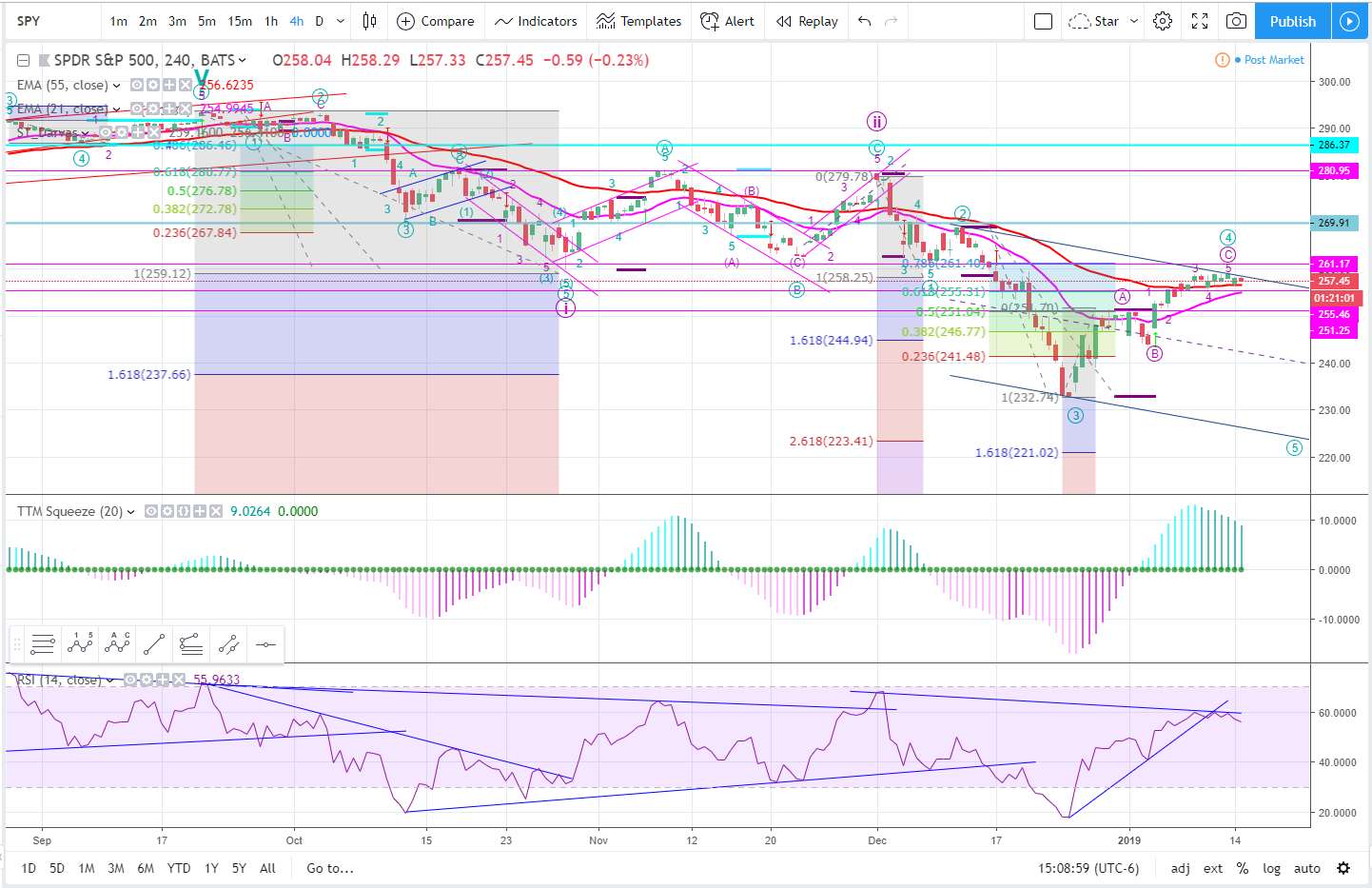Hide the TTM Squeeze indicator

click(x=151, y=511)
